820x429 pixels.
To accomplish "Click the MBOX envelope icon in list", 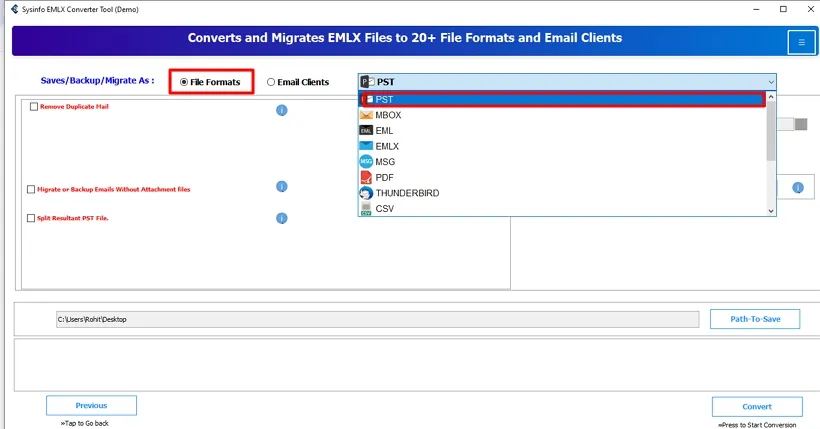I will [x=366, y=115].
